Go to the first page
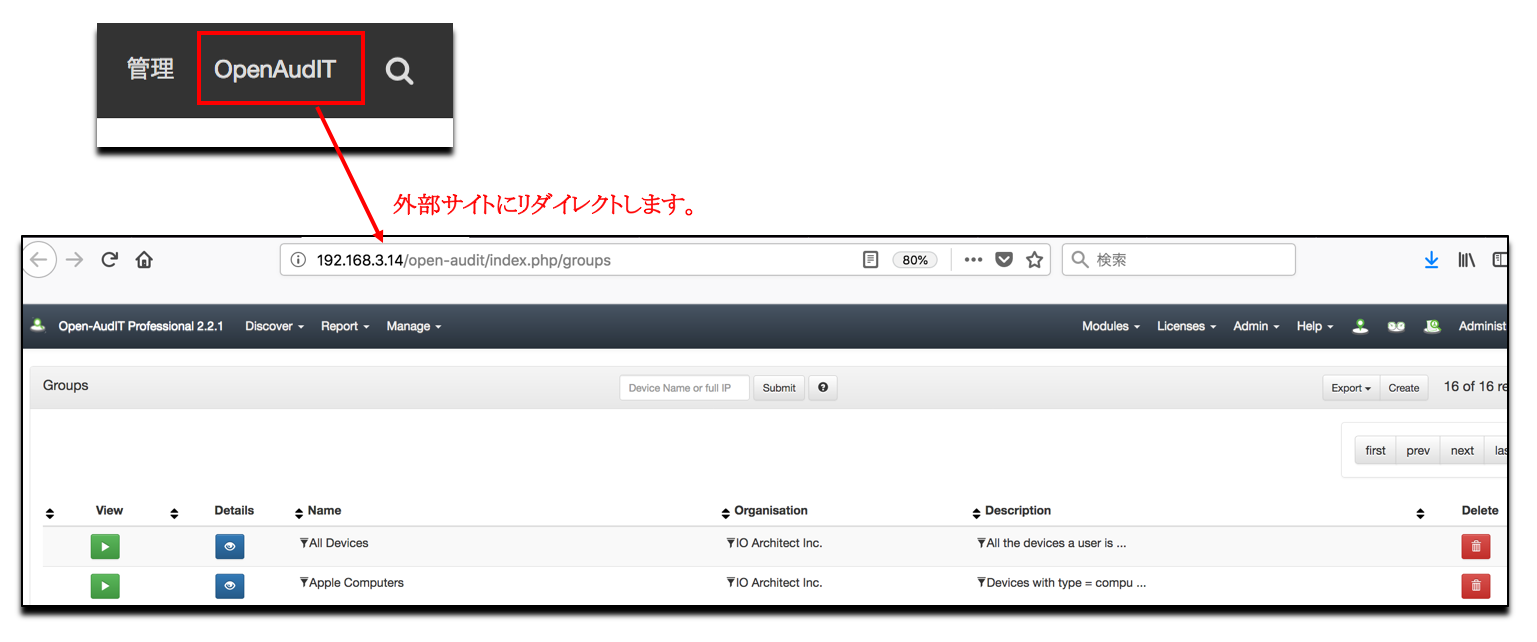 coord(1375,450)
